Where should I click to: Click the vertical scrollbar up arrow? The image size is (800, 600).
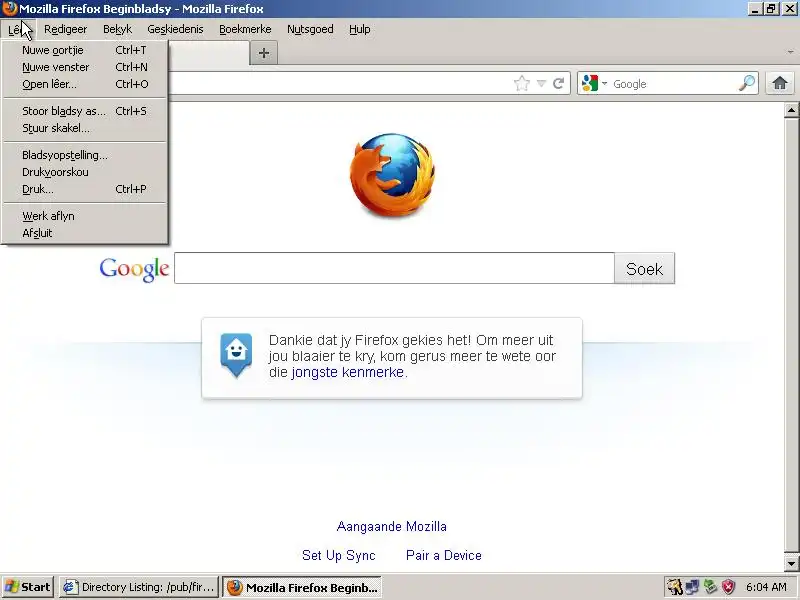tap(791, 110)
